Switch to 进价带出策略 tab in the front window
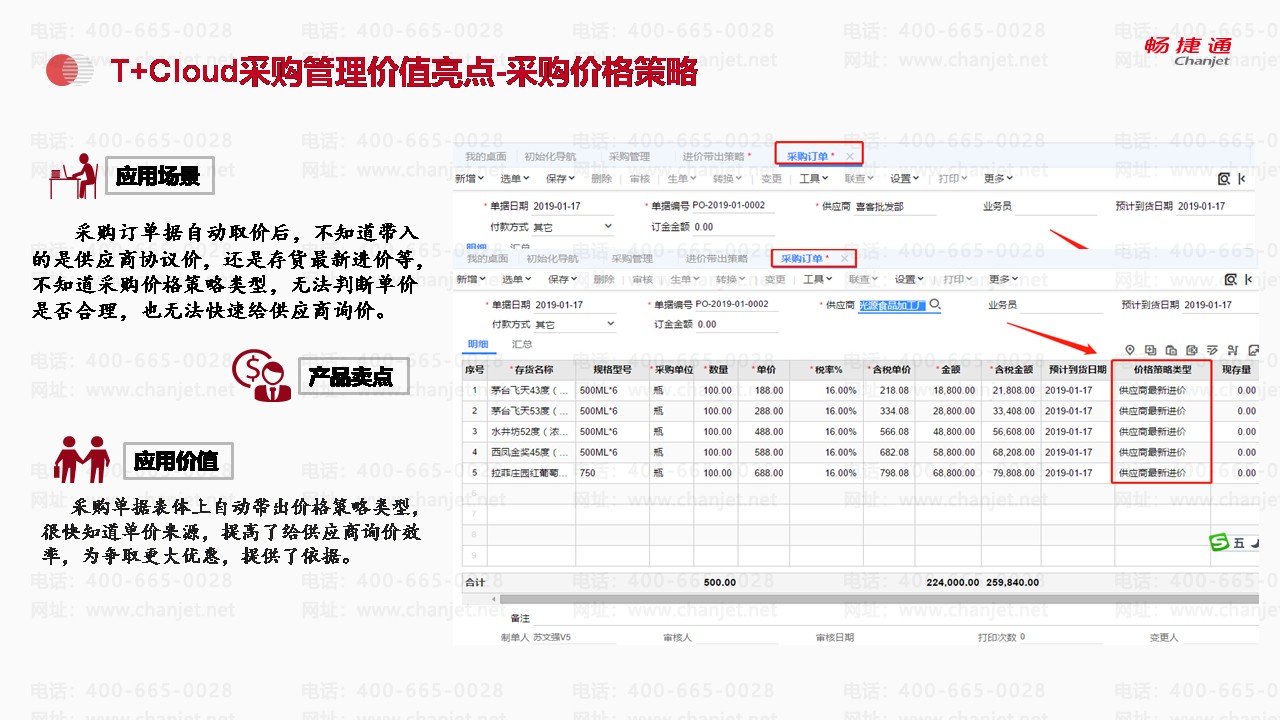 coord(716,259)
